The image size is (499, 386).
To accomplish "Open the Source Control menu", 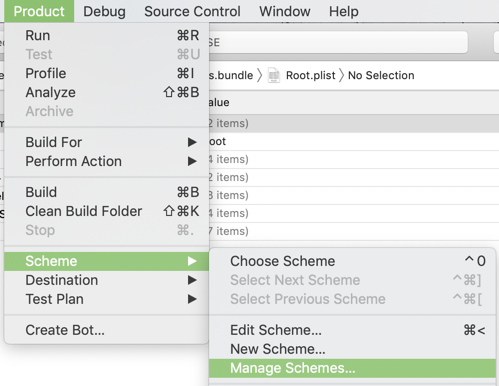I will click(x=192, y=11).
